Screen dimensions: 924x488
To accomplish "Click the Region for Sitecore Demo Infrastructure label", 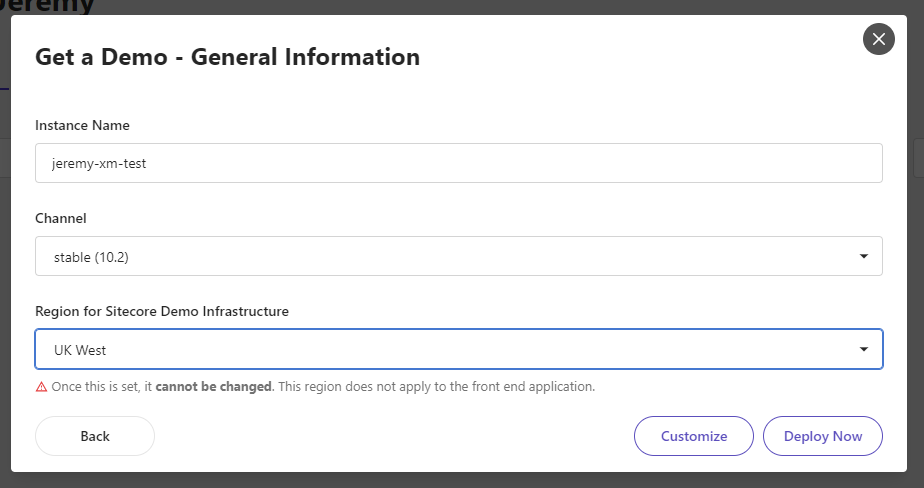I will tap(162, 311).
